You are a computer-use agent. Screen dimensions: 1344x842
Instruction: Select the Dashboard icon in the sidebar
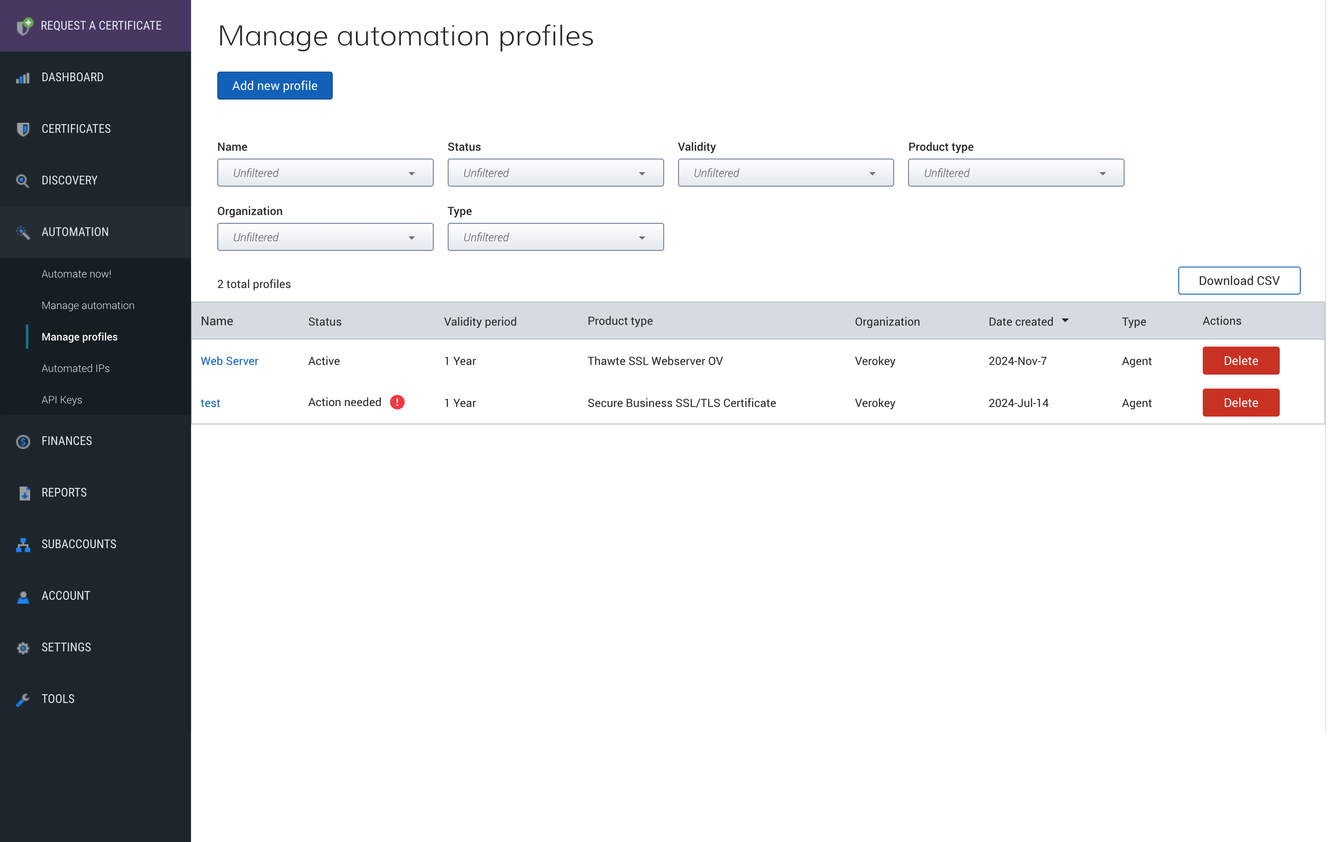coord(22,77)
